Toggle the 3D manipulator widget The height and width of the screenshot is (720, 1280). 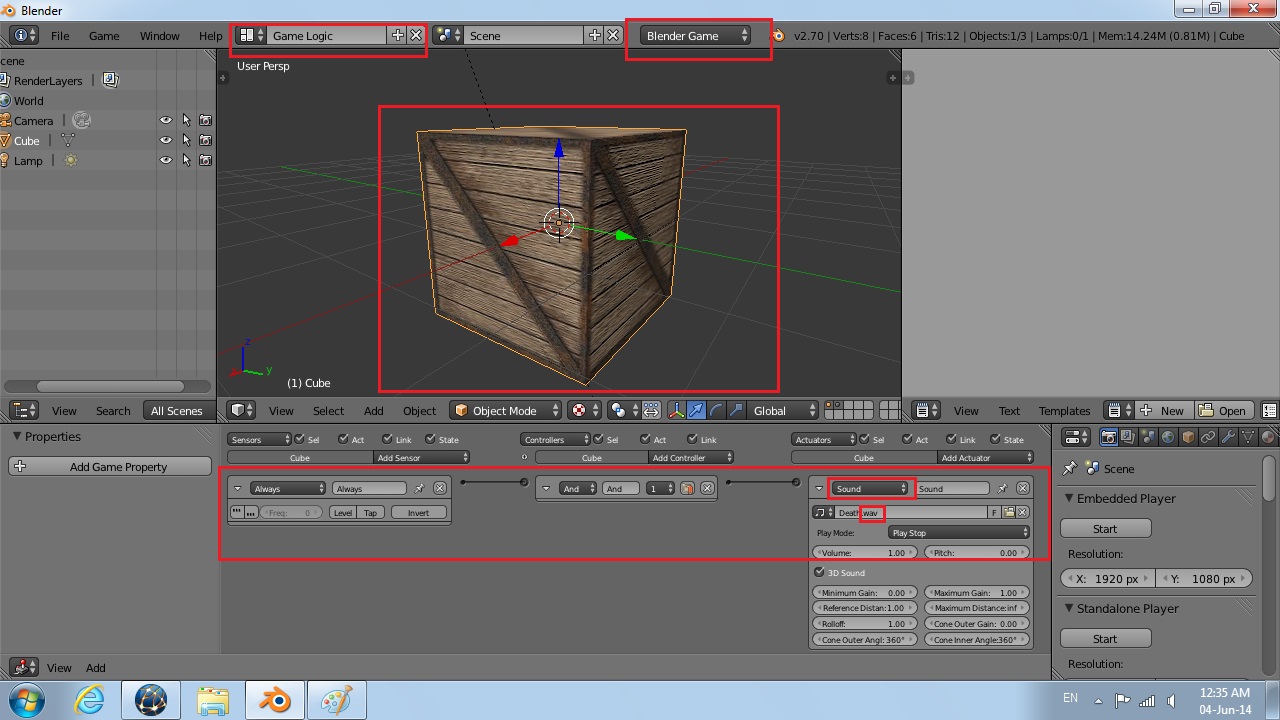point(676,410)
